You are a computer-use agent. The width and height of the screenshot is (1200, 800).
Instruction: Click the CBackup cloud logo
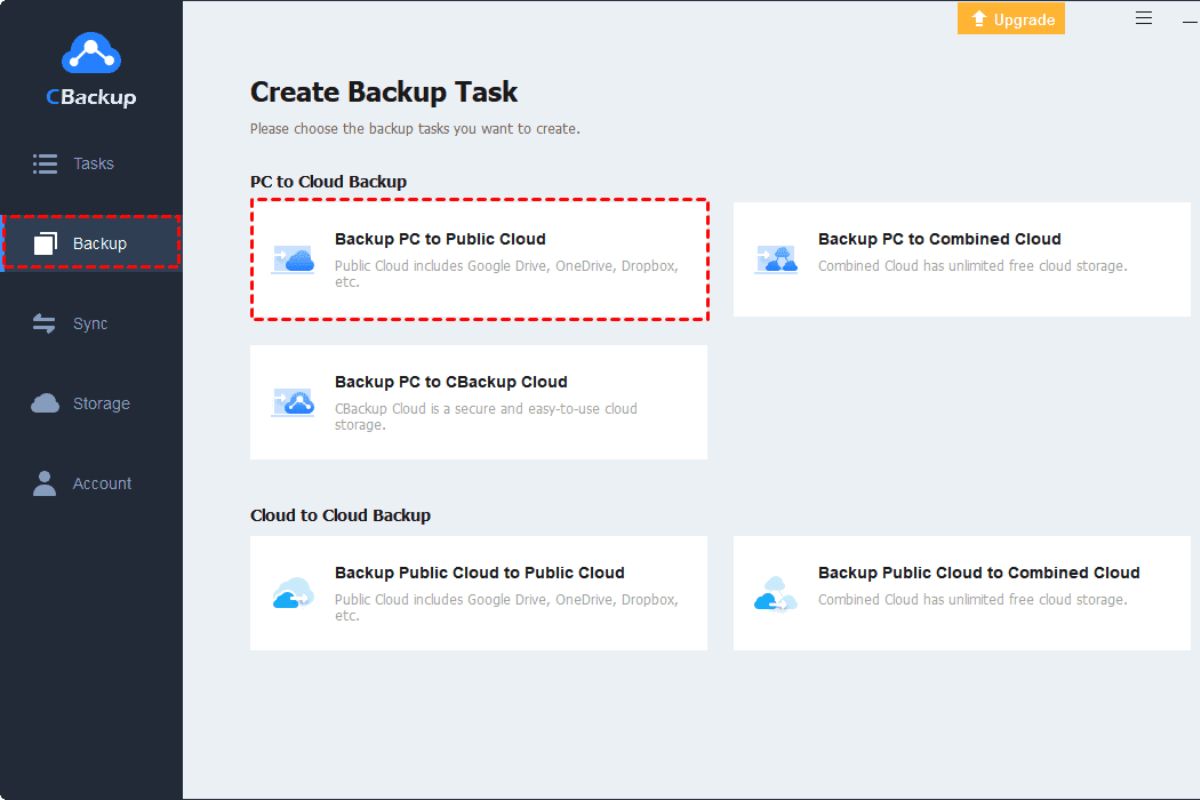pos(91,53)
